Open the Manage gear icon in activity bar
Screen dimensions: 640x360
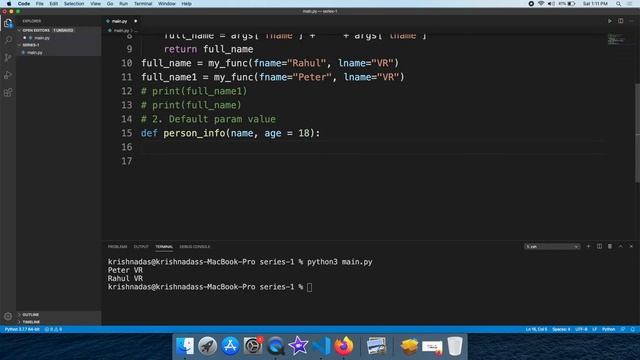pos(8,316)
